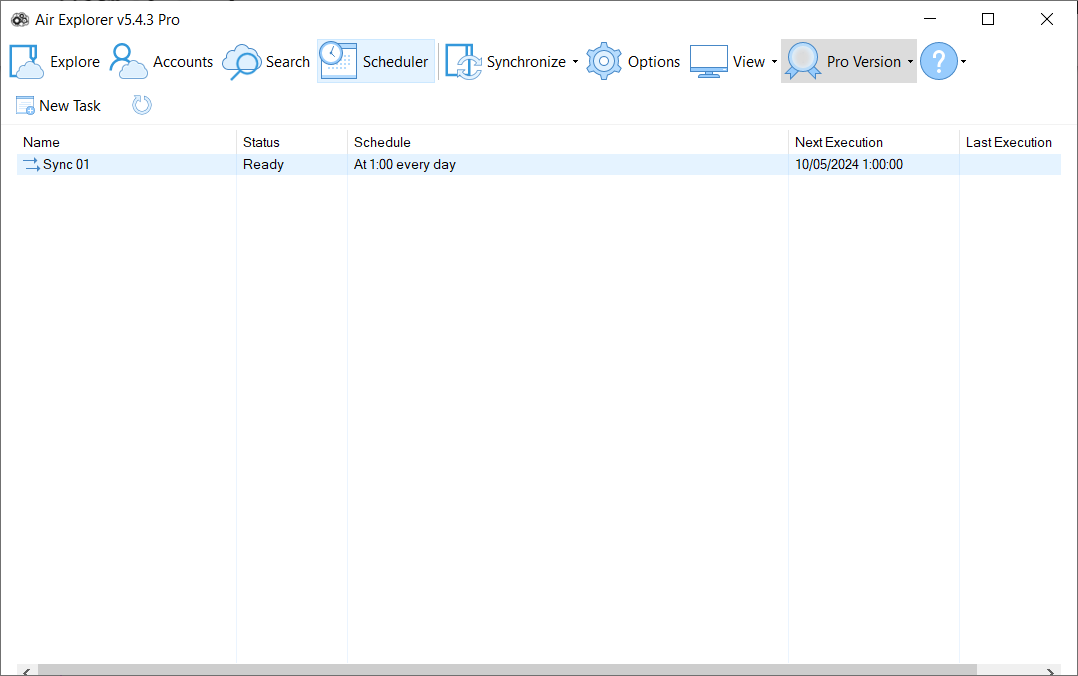Open Options via the gear icon
This screenshot has height=676, width=1078.
click(604, 61)
